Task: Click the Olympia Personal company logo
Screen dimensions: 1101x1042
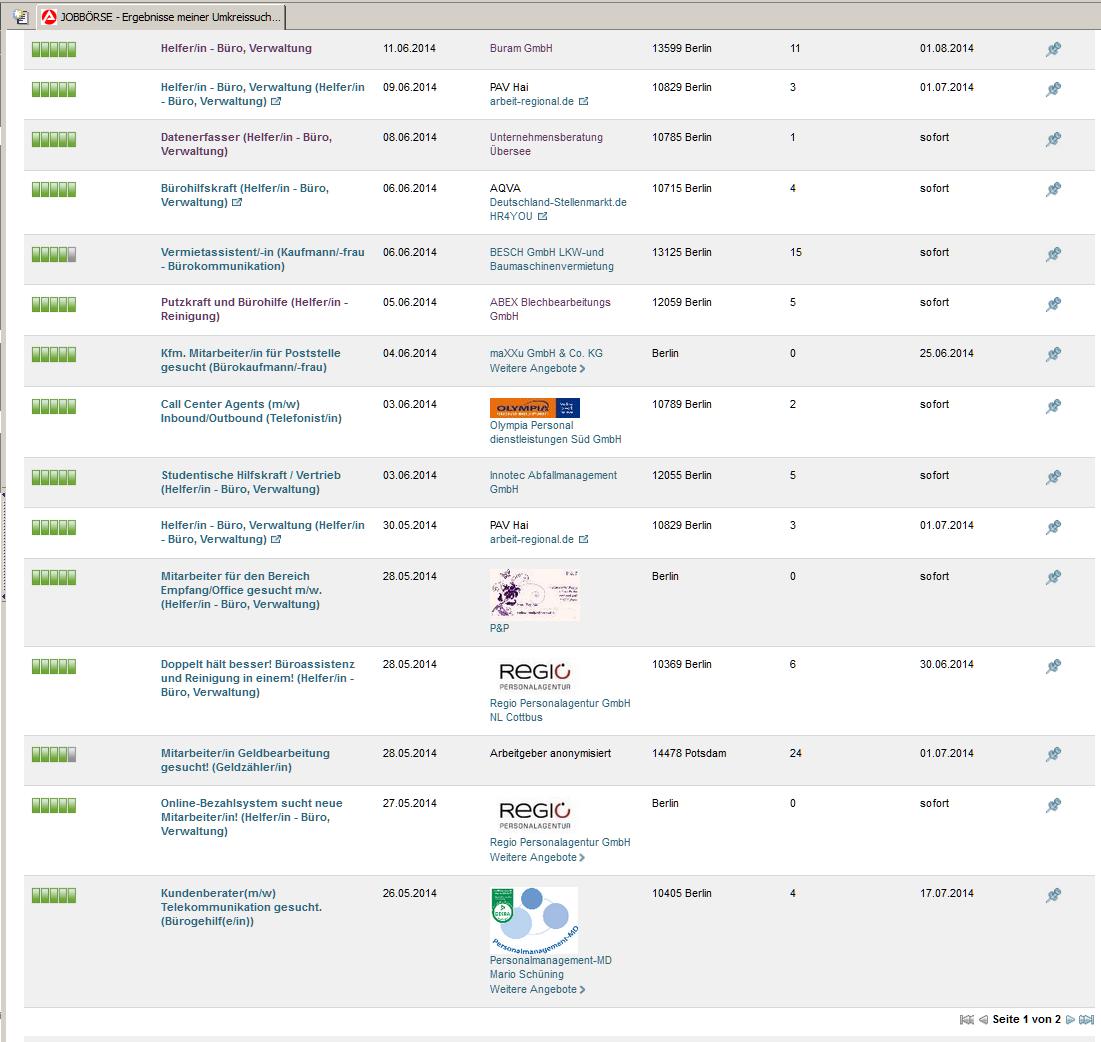Action: (534, 408)
